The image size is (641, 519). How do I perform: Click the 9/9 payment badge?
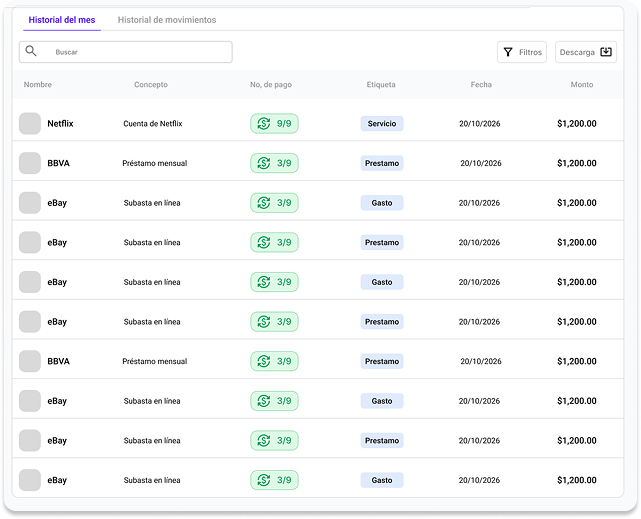coord(275,124)
